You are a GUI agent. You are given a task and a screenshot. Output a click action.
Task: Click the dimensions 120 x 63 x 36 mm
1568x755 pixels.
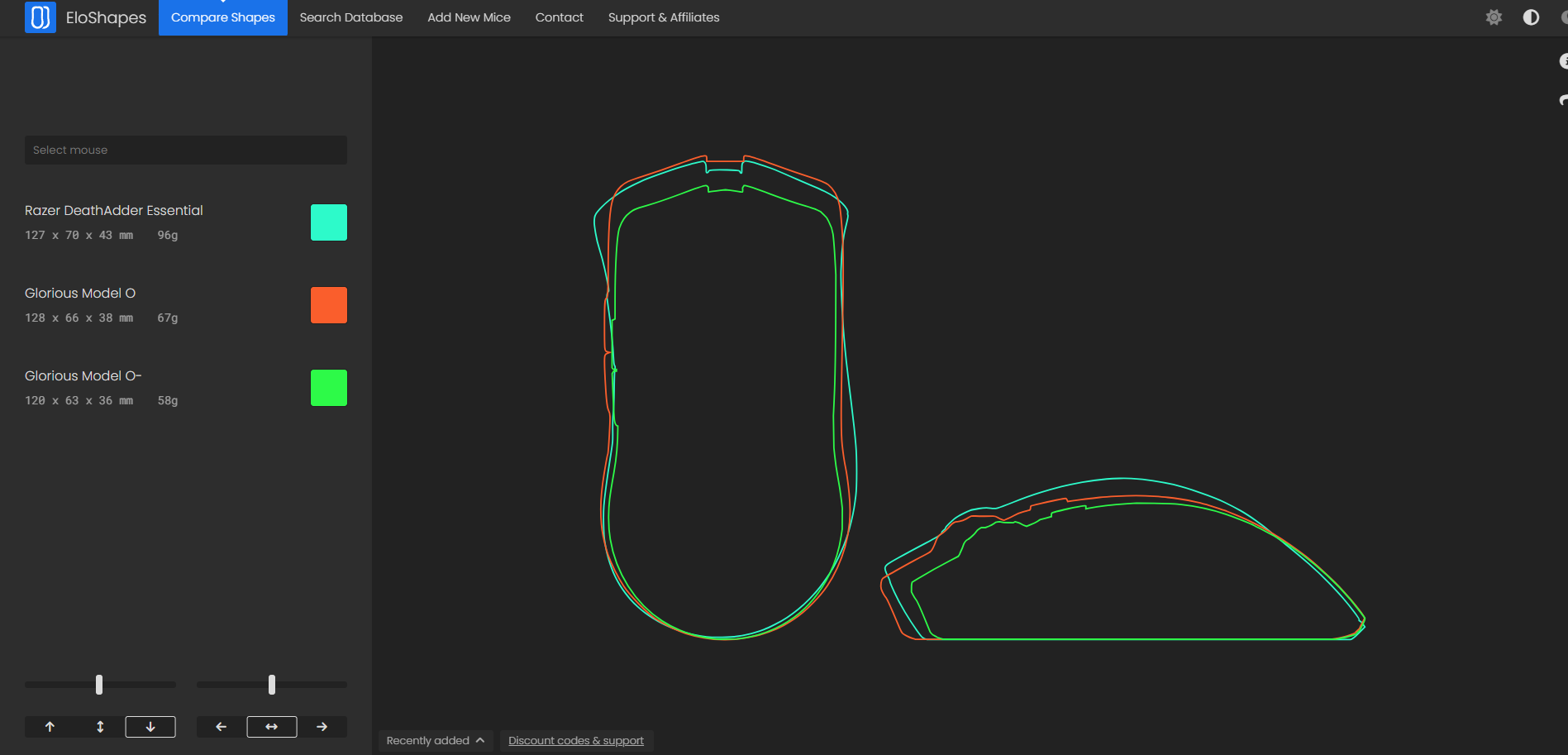[79, 401]
